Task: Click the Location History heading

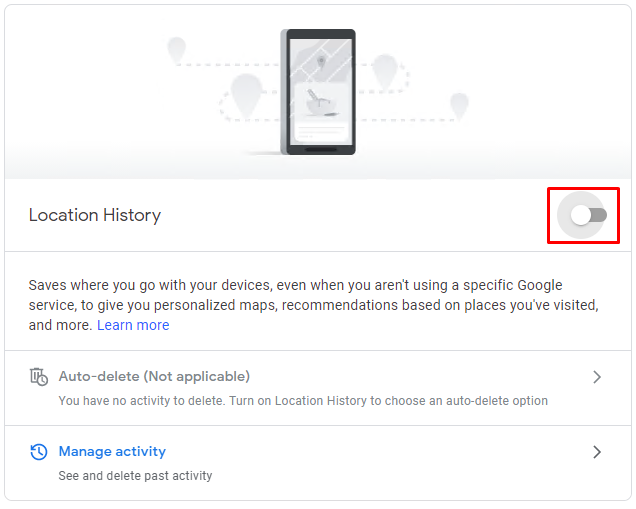Action: coord(95,215)
